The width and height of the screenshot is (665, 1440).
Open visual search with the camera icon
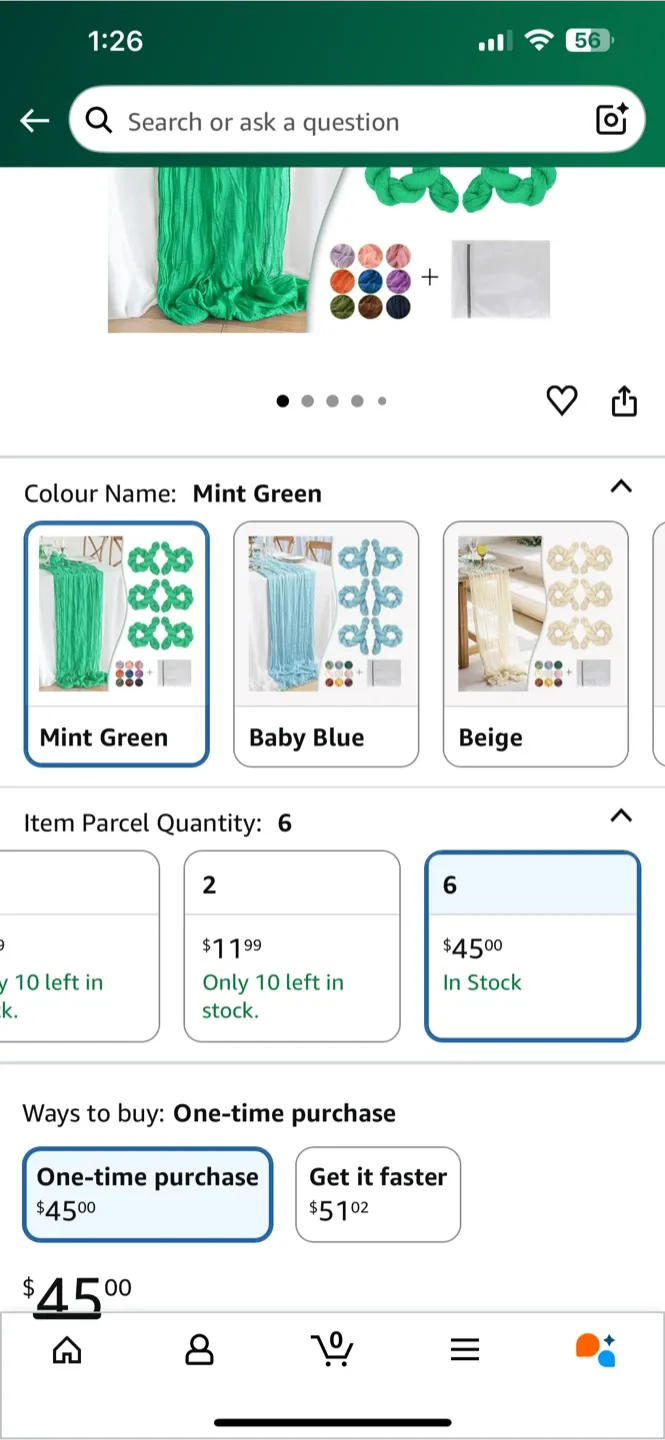coord(611,120)
